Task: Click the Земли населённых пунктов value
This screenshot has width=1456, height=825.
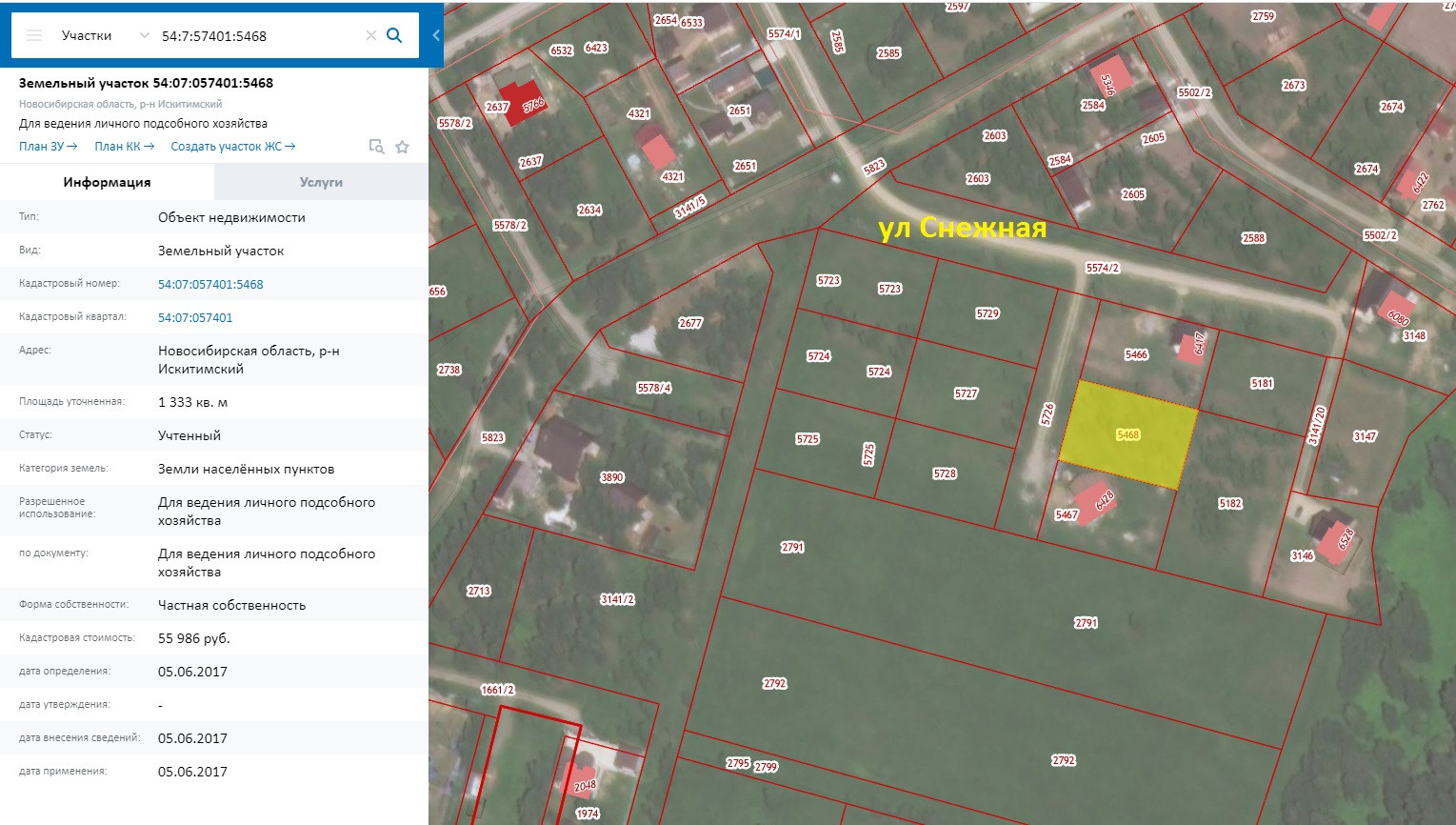Action: tap(246, 469)
